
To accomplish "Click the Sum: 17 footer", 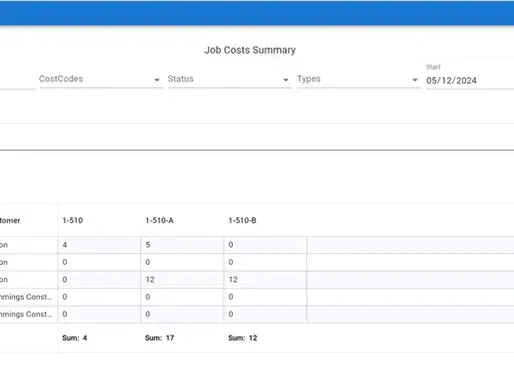I will pos(160,338).
